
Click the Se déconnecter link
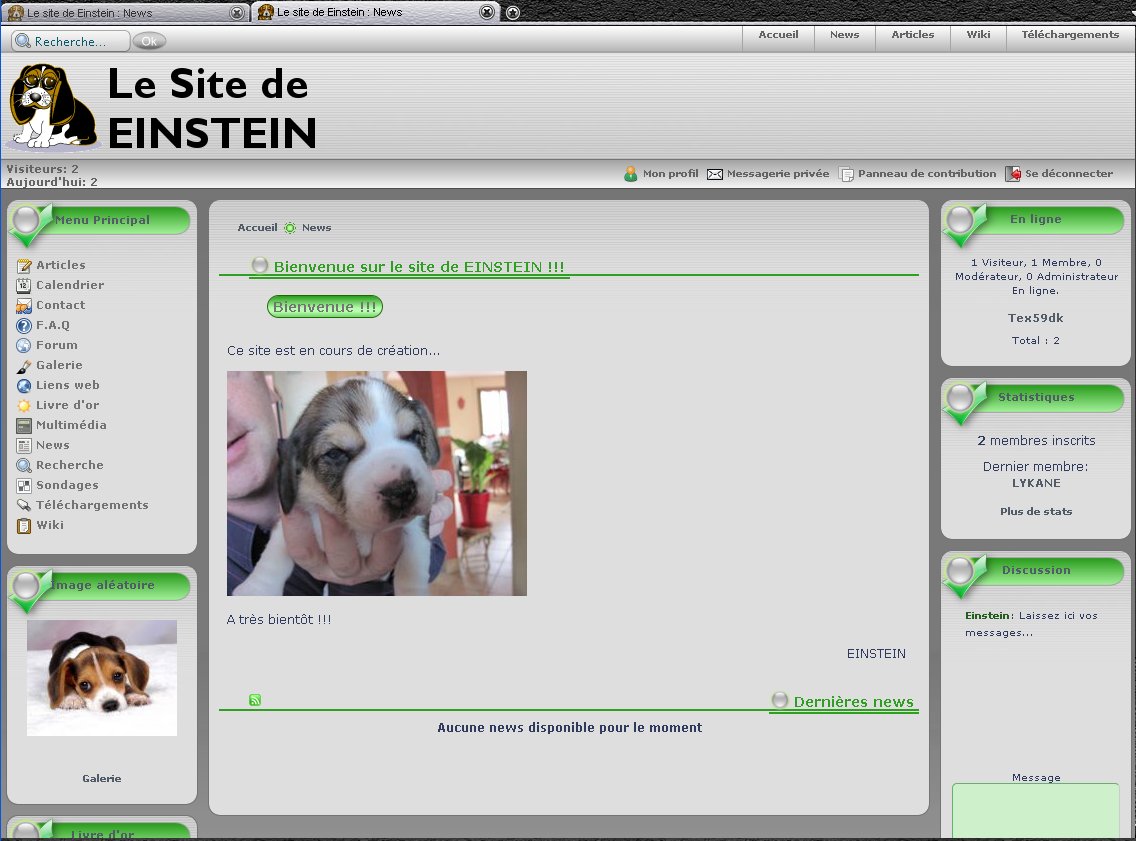click(1069, 174)
